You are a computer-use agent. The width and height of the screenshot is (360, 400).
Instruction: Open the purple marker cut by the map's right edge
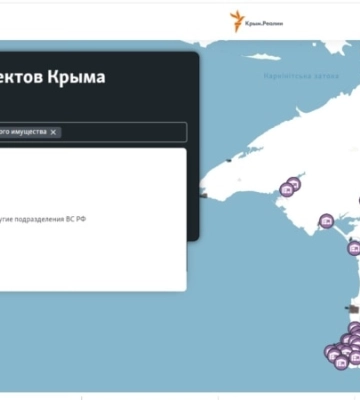(x=354, y=248)
